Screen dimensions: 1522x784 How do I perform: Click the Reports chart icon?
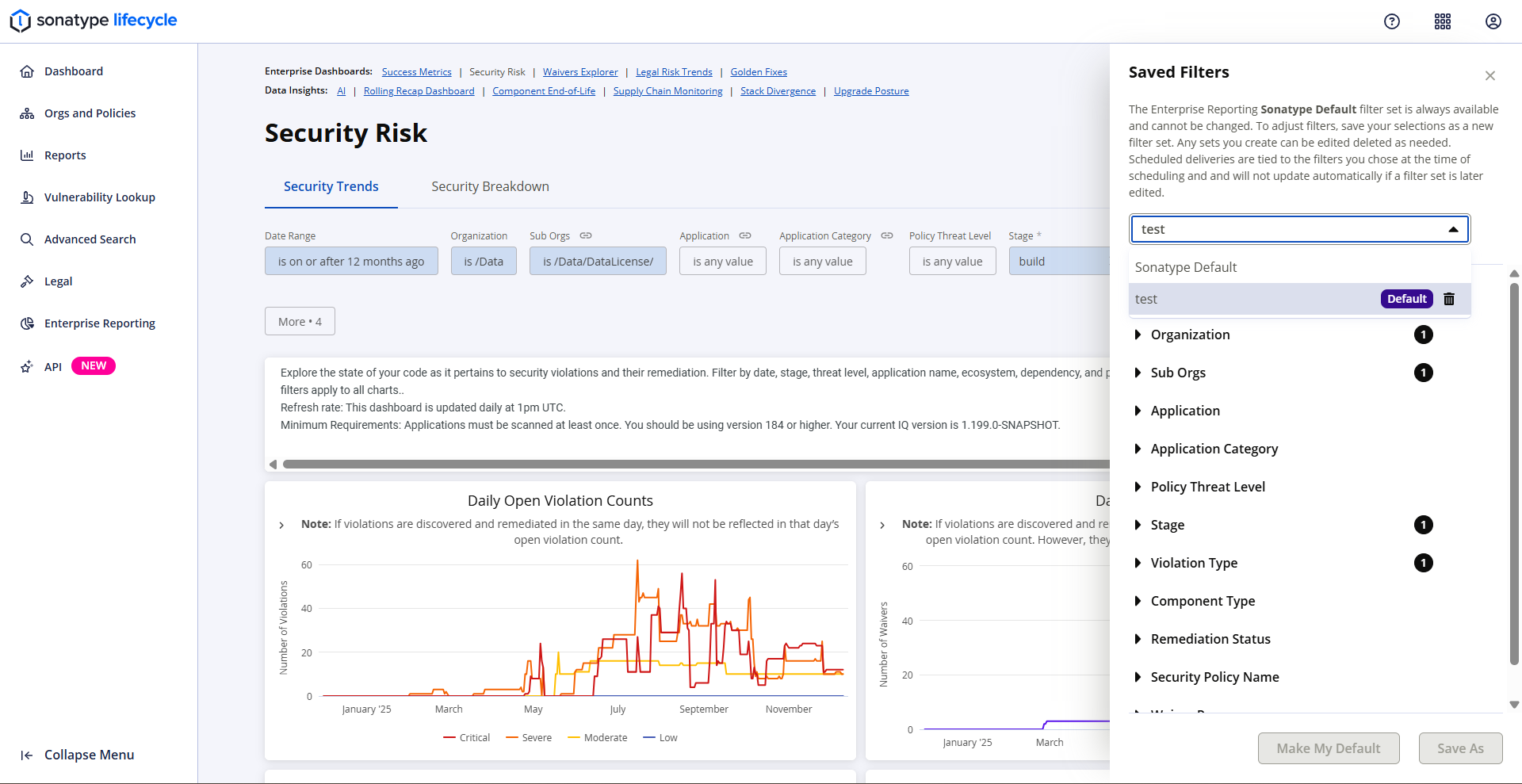pyautogui.click(x=27, y=155)
